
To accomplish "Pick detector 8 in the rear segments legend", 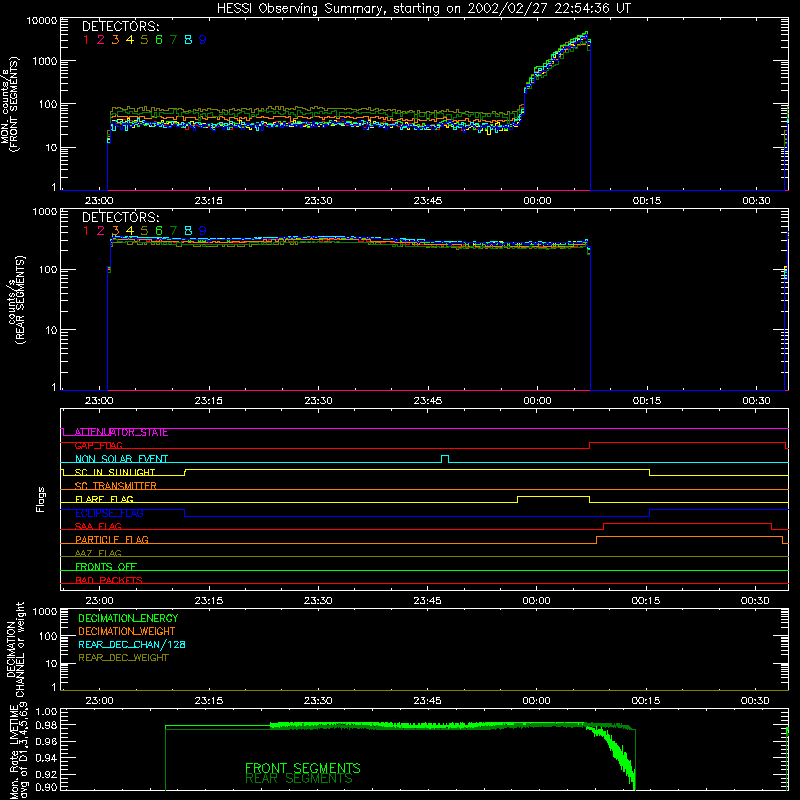I will 188,231.
